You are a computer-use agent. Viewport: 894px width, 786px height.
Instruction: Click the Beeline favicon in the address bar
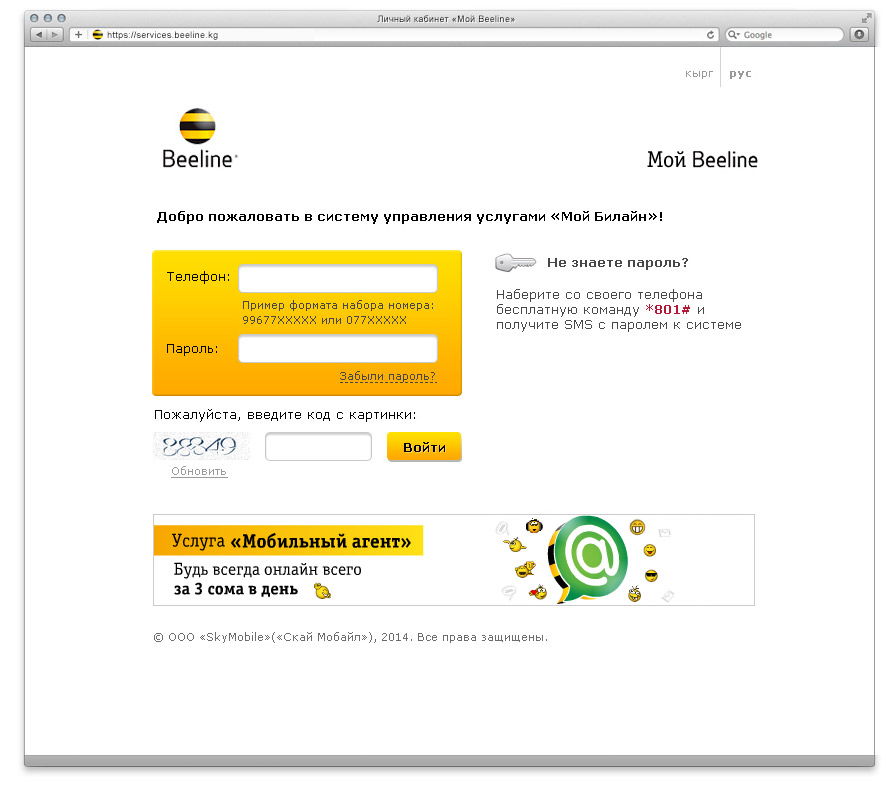click(x=97, y=35)
